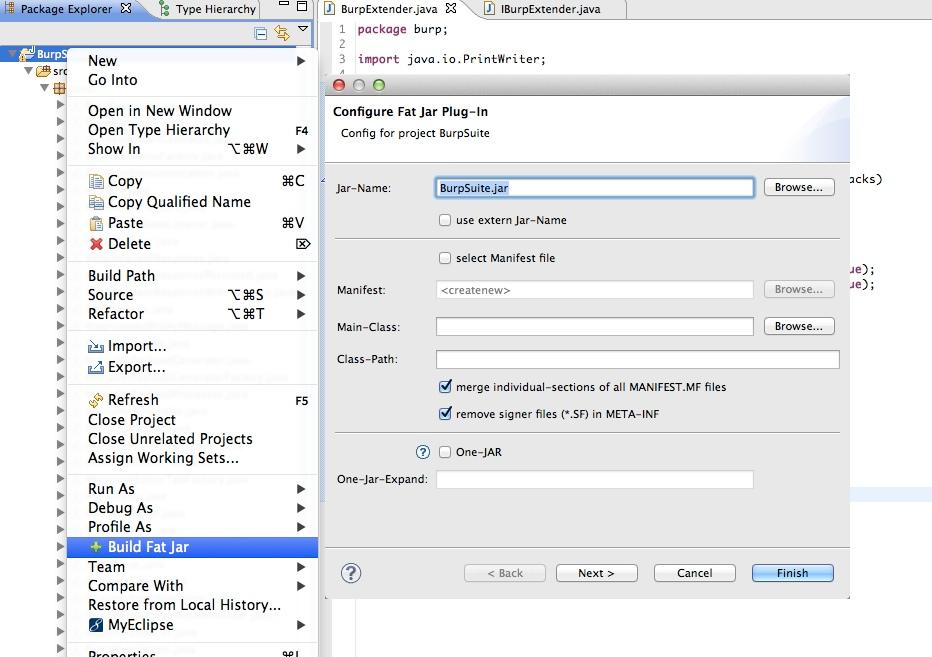Choose Export... from the context menu
932x657 pixels.
tap(136, 367)
